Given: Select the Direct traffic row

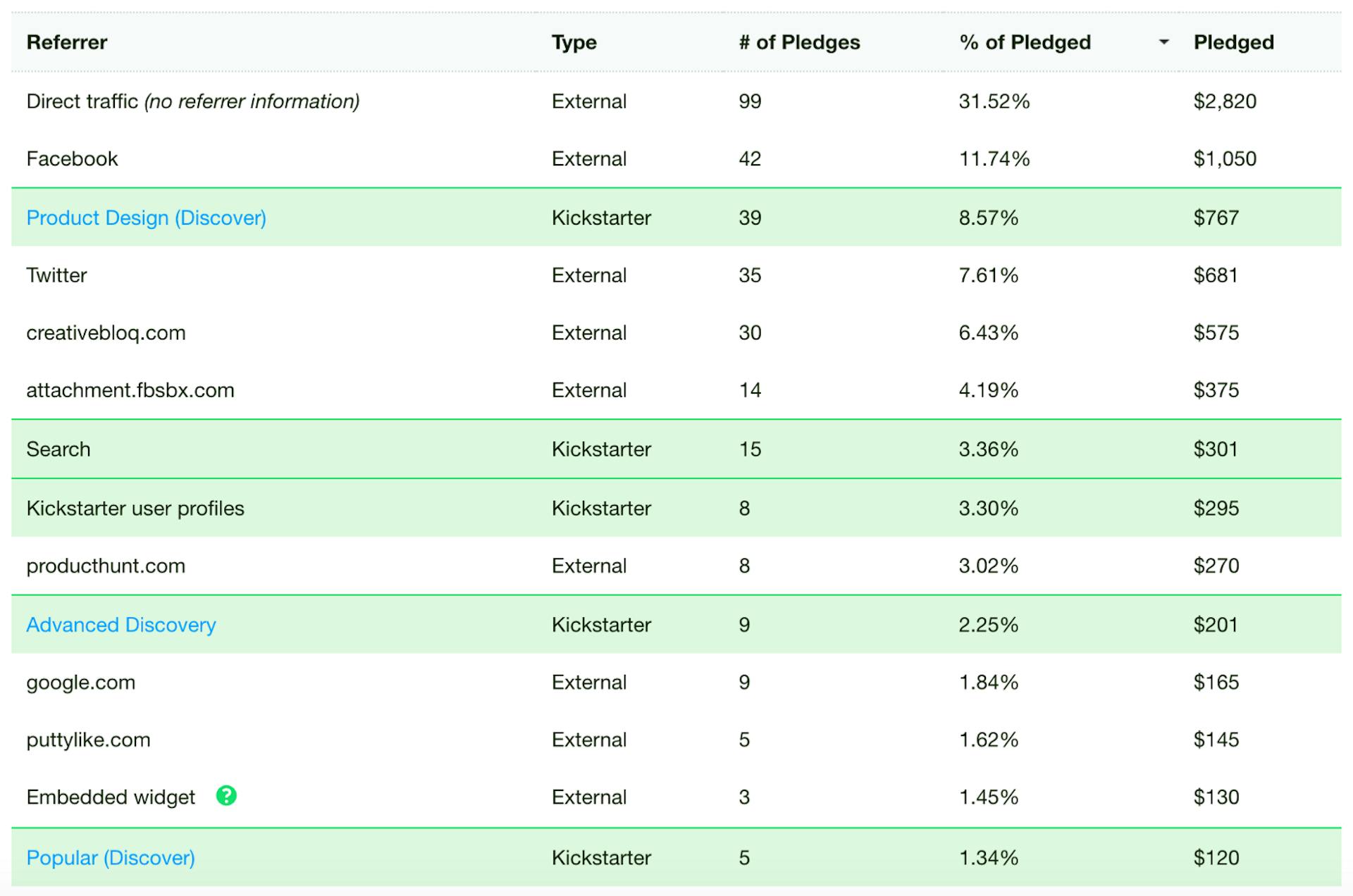Looking at the screenshot, I should (192, 101).
